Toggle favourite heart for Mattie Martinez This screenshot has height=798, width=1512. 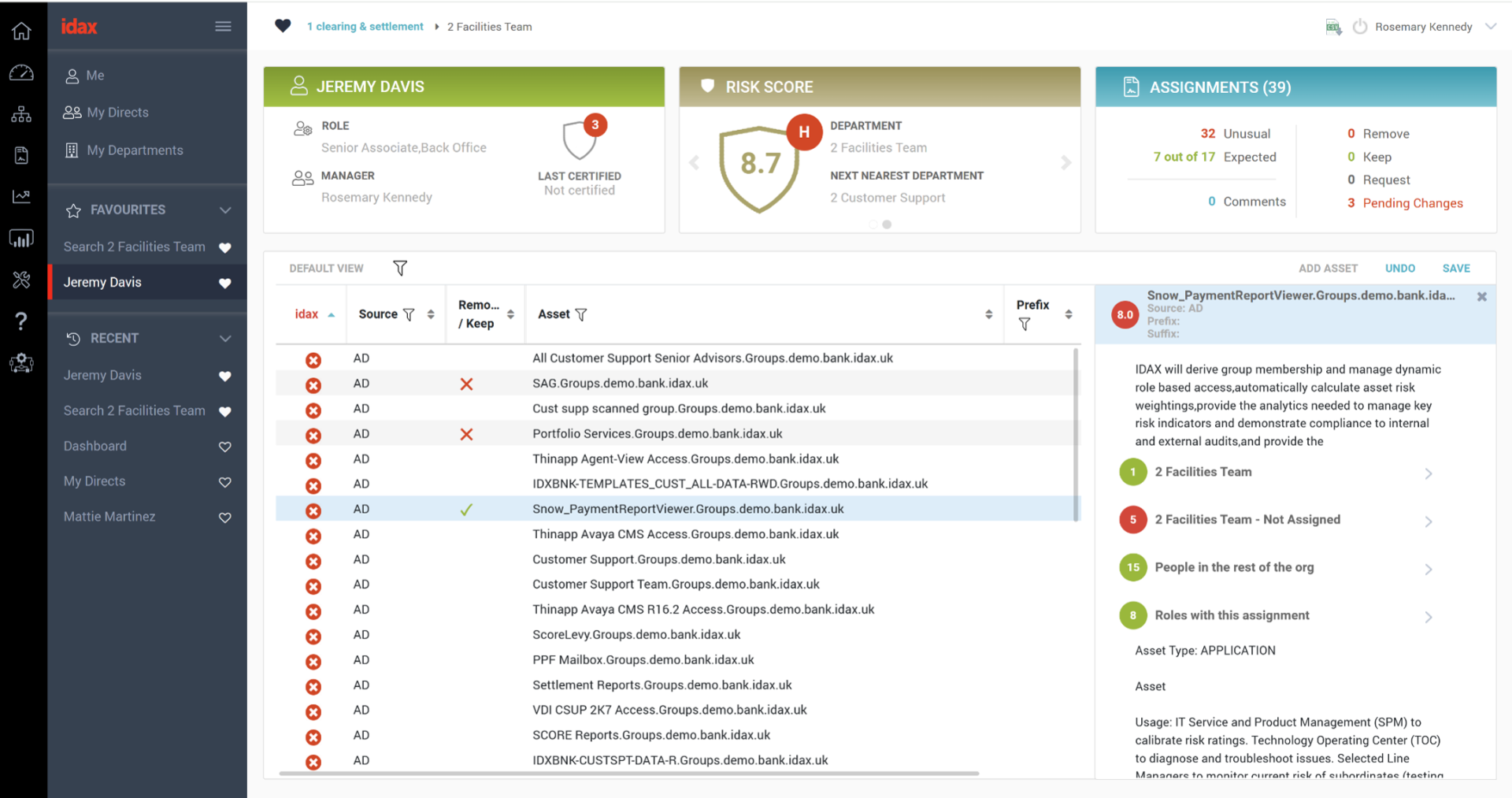pyautogui.click(x=225, y=518)
